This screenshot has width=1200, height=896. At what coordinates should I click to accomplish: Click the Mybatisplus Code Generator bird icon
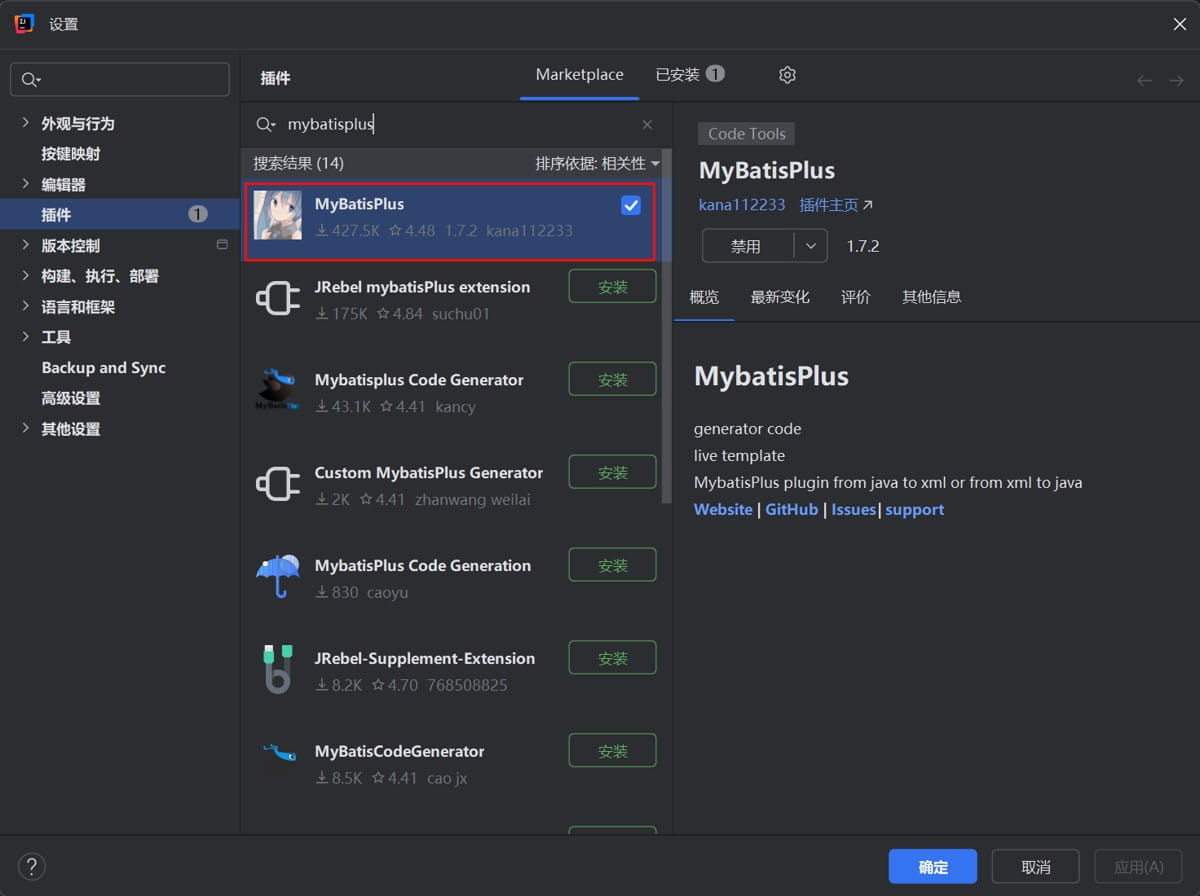point(278,391)
